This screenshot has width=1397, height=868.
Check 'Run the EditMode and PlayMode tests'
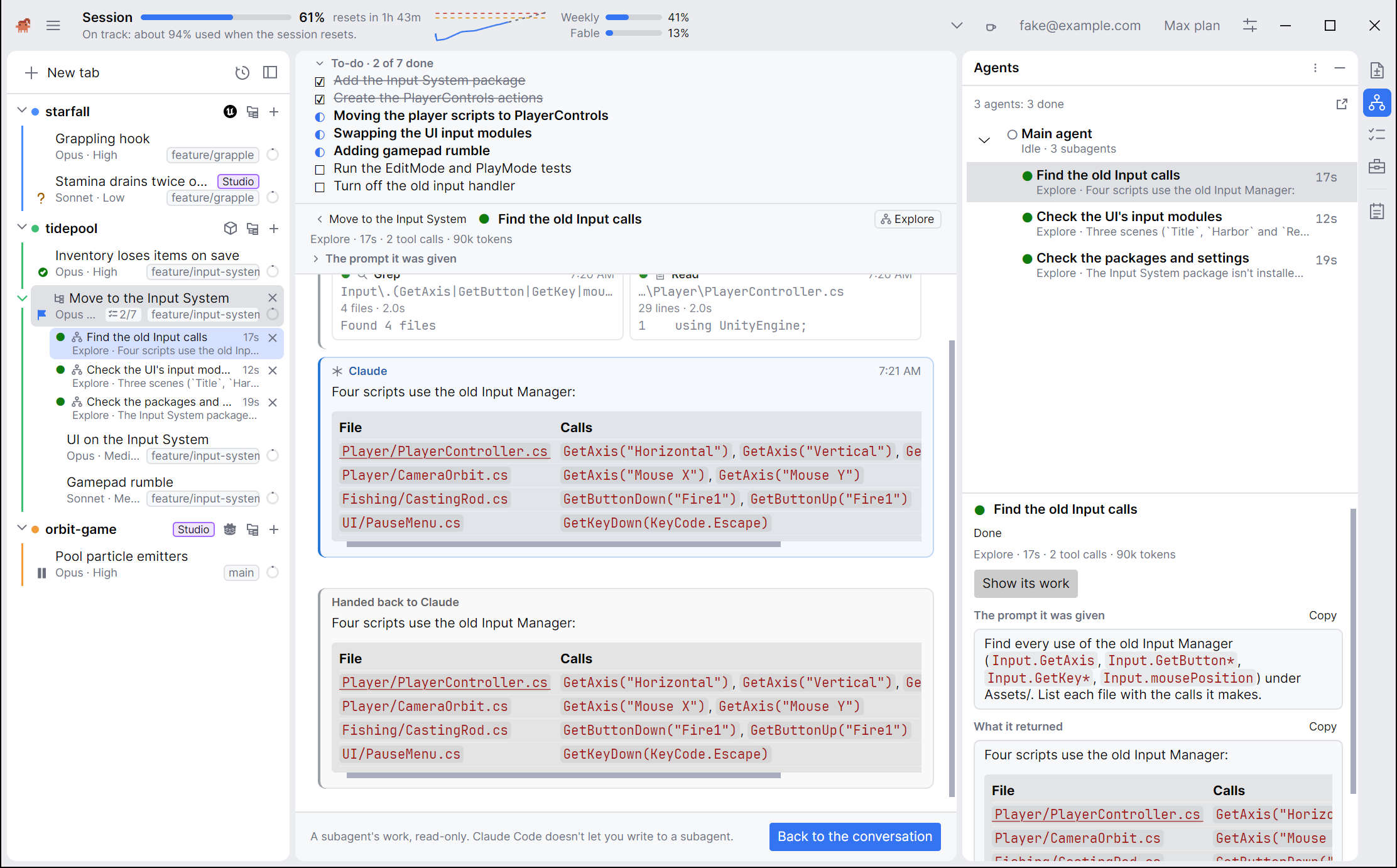click(320, 170)
